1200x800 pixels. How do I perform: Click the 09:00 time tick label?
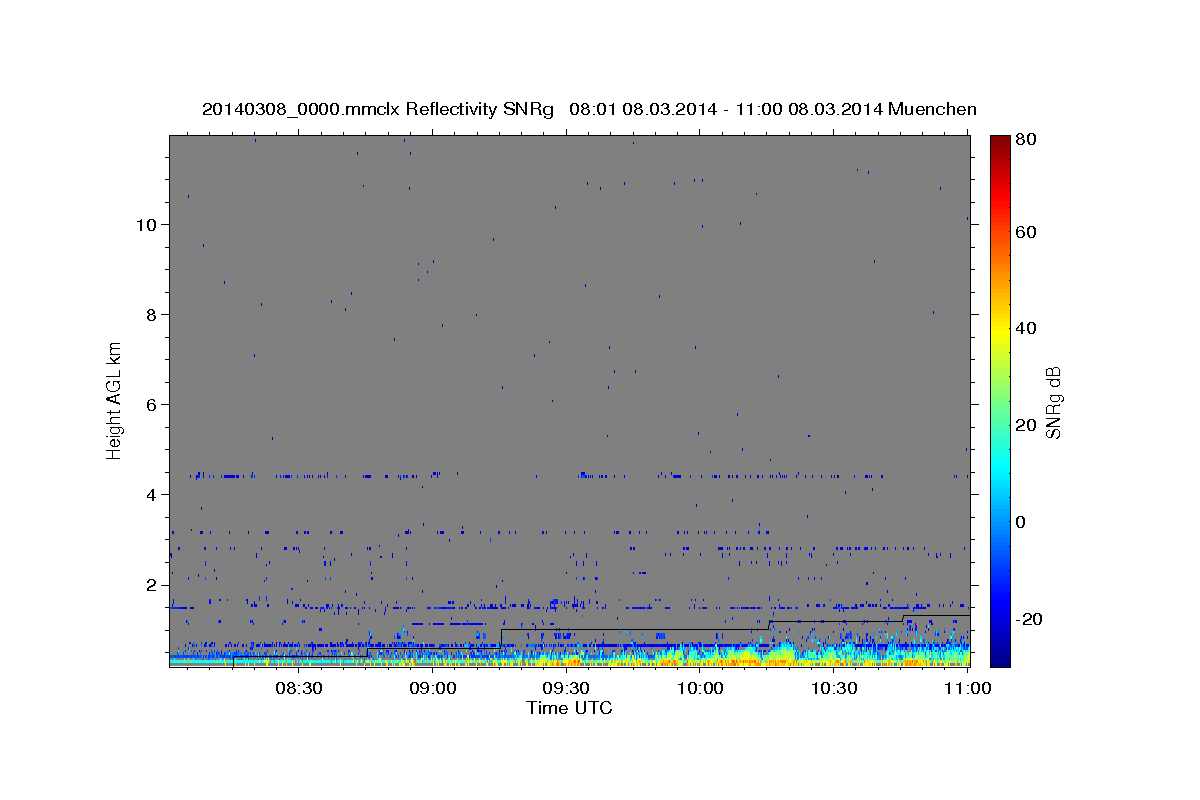[x=432, y=688]
